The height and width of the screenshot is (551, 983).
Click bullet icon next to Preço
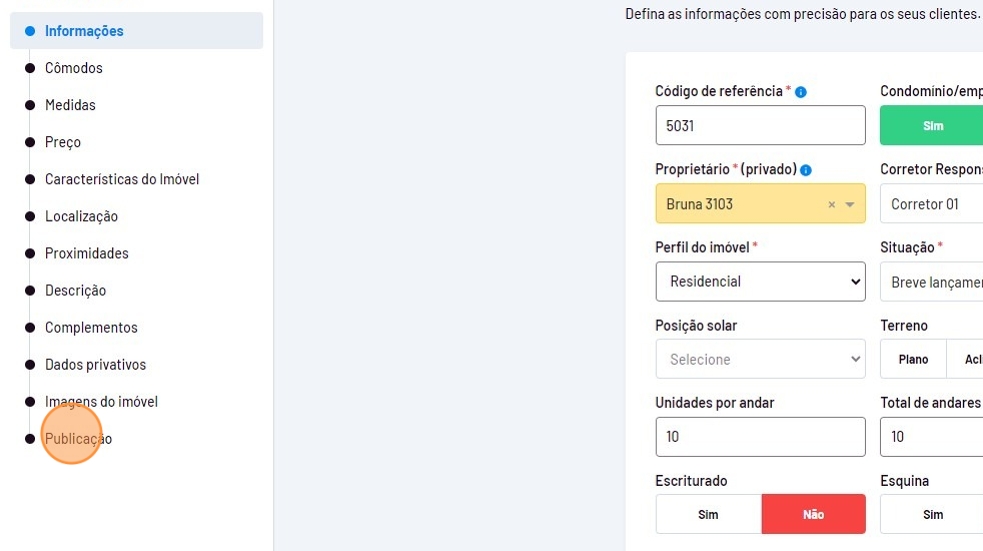click(30, 142)
